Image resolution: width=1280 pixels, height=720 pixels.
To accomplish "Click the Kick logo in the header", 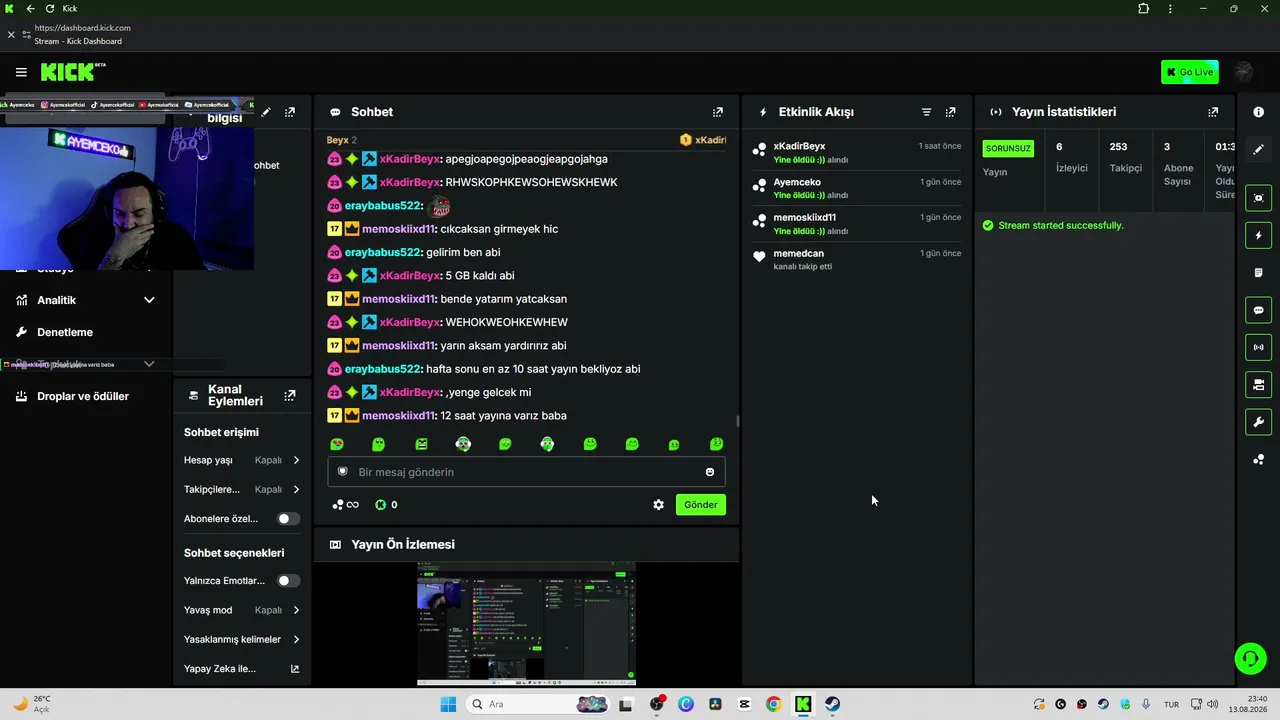I will click(x=73, y=72).
